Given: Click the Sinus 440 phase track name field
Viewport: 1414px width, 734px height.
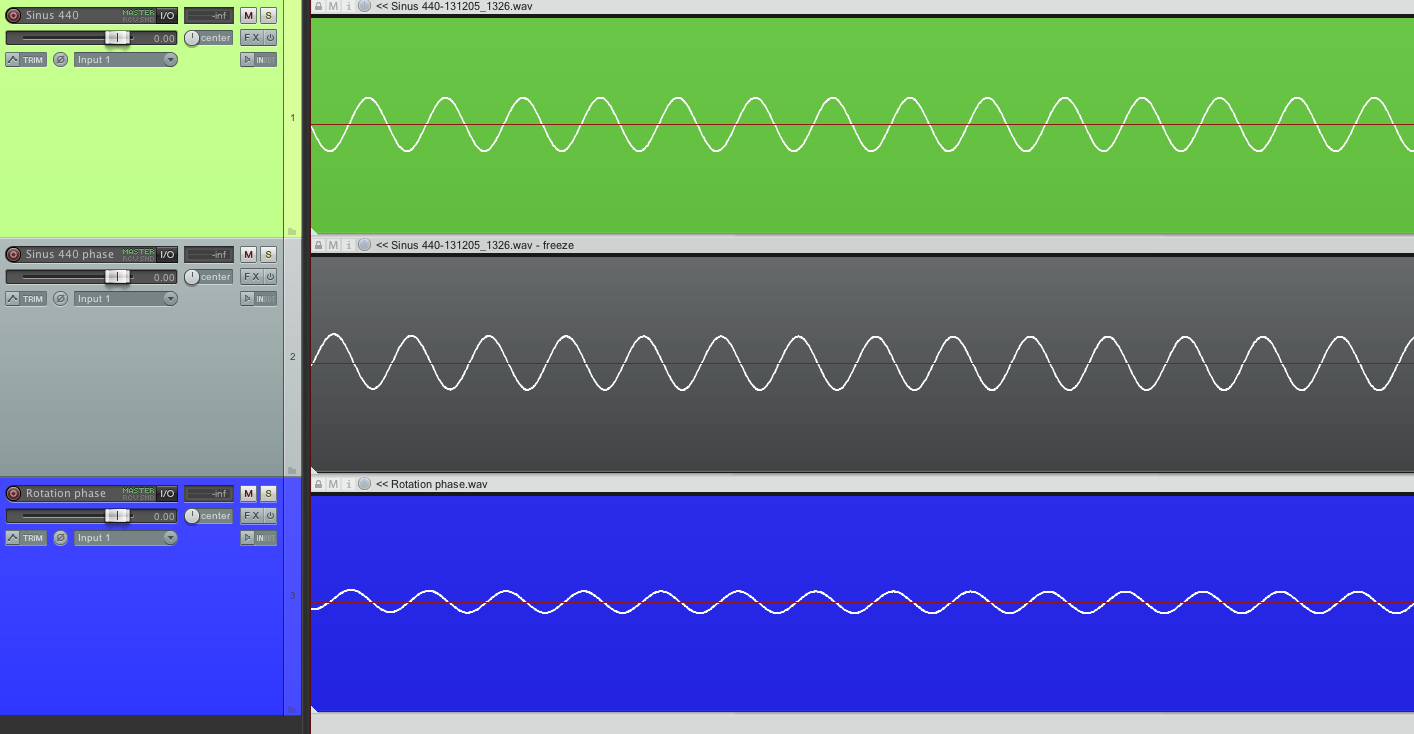Looking at the screenshot, I should (72, 254).
